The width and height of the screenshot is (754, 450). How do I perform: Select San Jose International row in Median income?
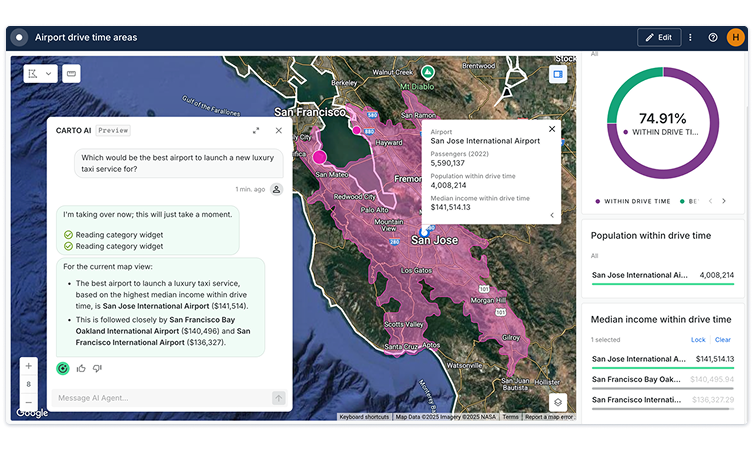pyautogui.click(x=663, y=361)
